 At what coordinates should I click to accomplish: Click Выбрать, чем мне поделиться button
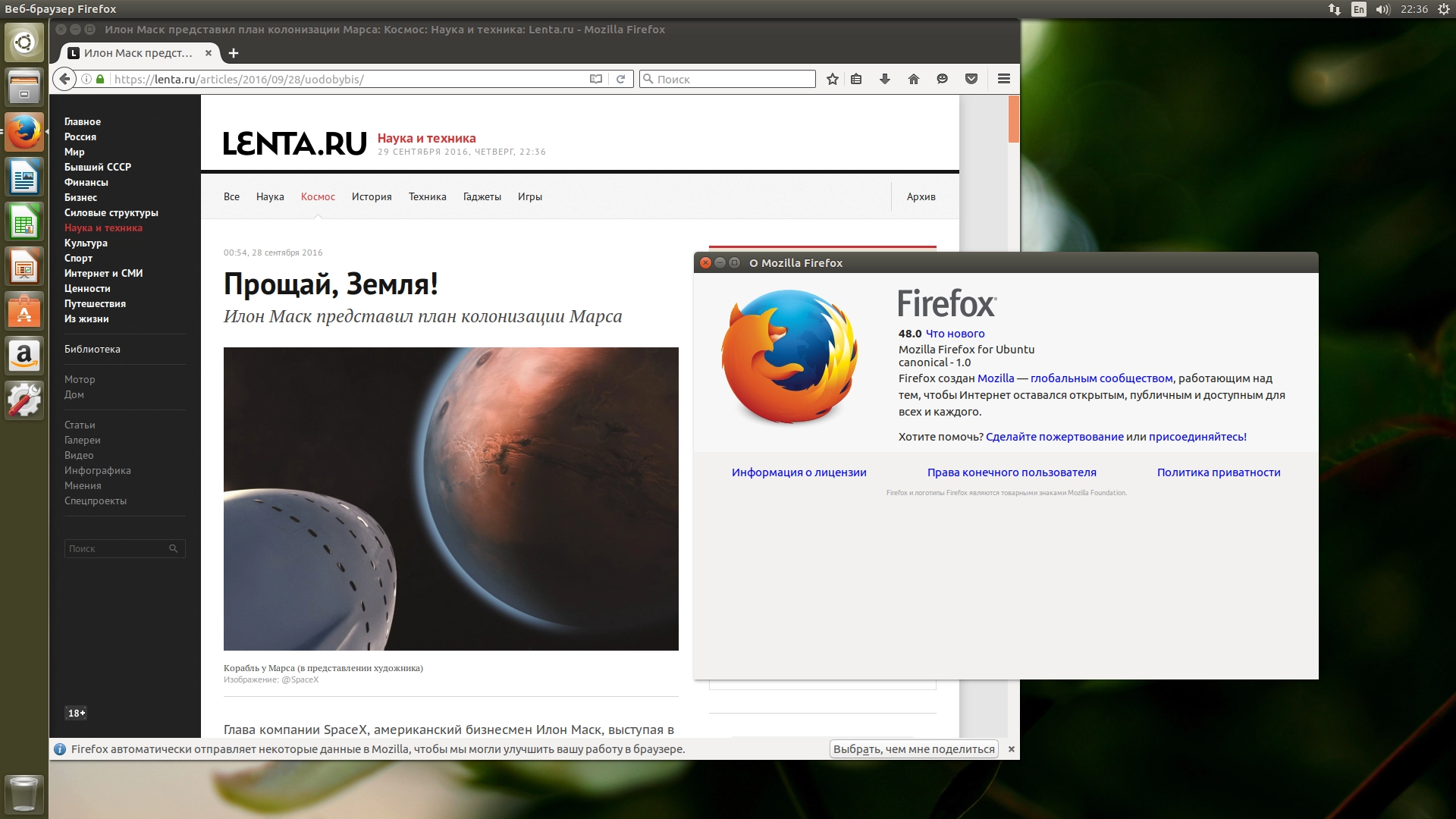[914, 749]
